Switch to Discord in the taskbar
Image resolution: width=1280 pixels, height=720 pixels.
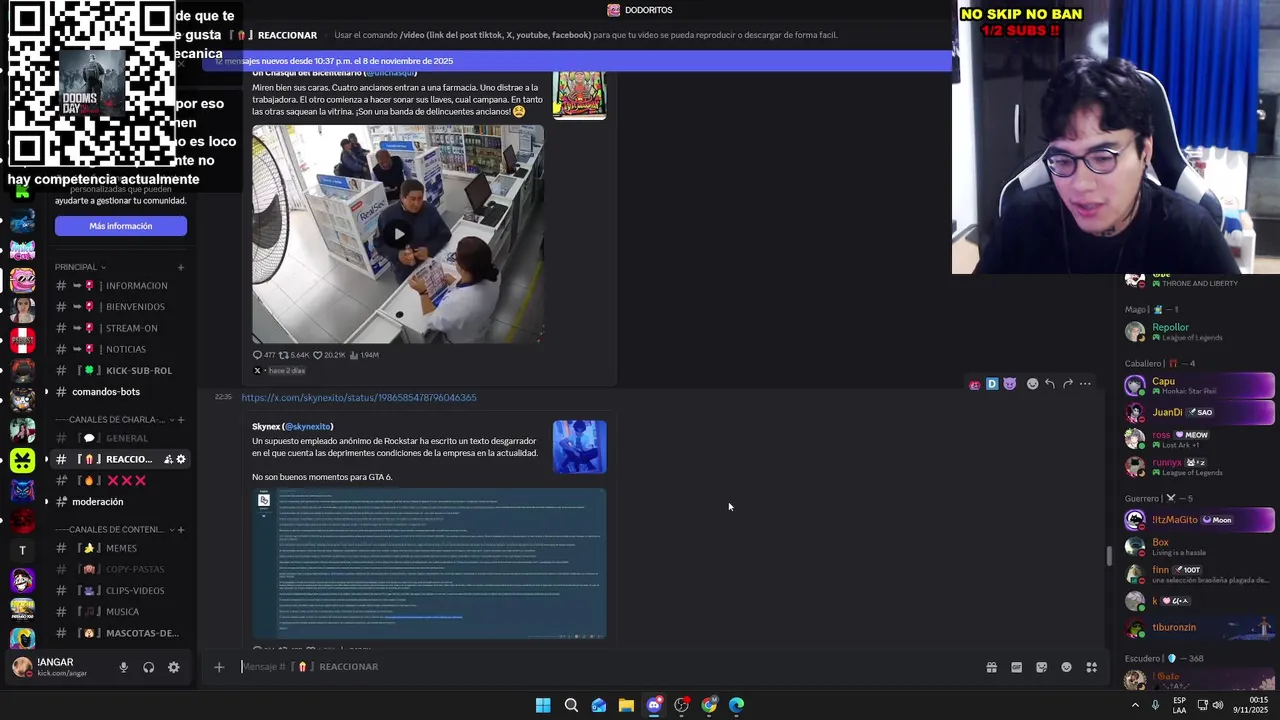click(x=654, y=705)
